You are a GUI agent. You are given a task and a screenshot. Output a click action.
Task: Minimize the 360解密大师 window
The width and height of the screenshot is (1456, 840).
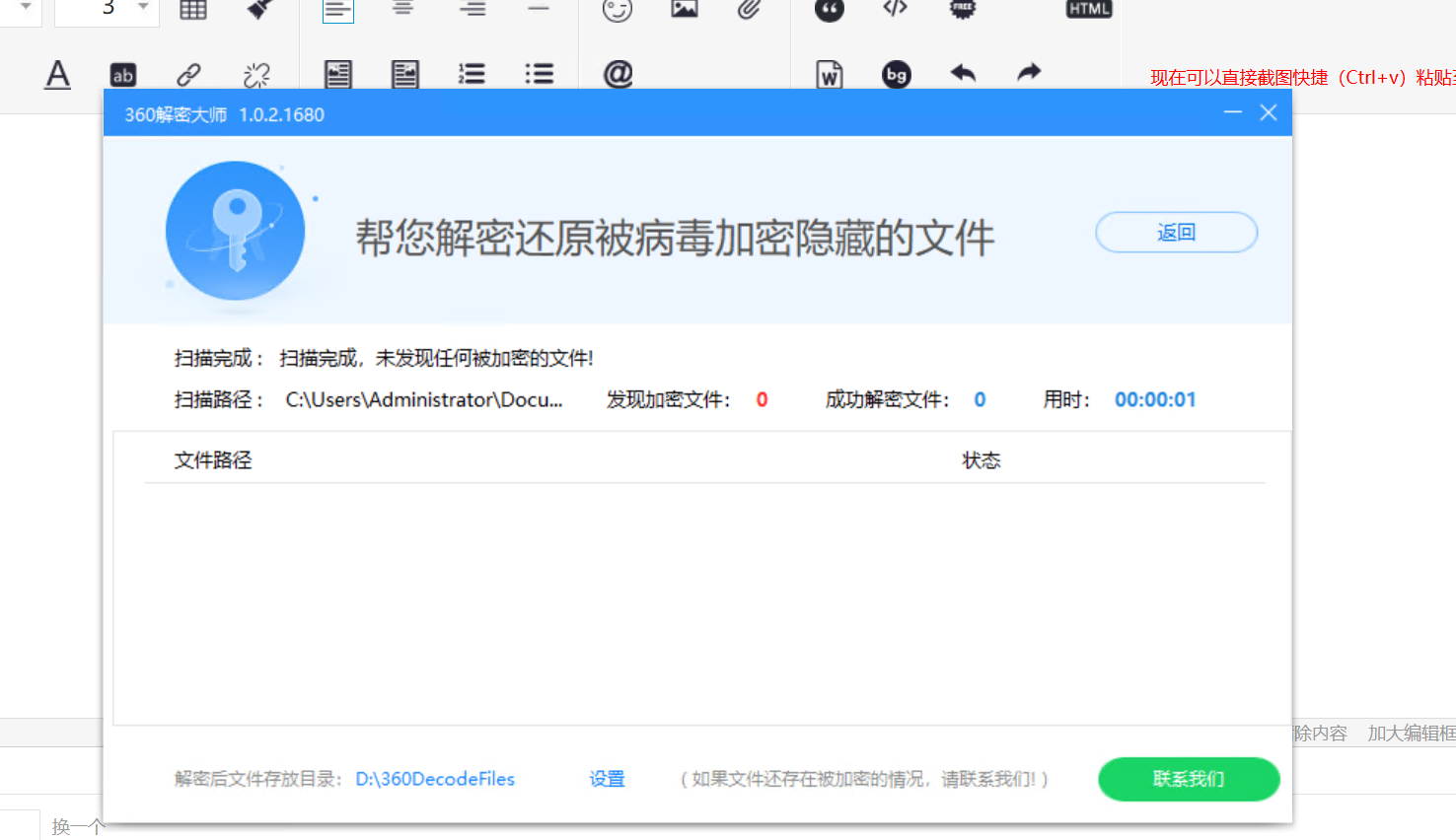click(1232, 113)
